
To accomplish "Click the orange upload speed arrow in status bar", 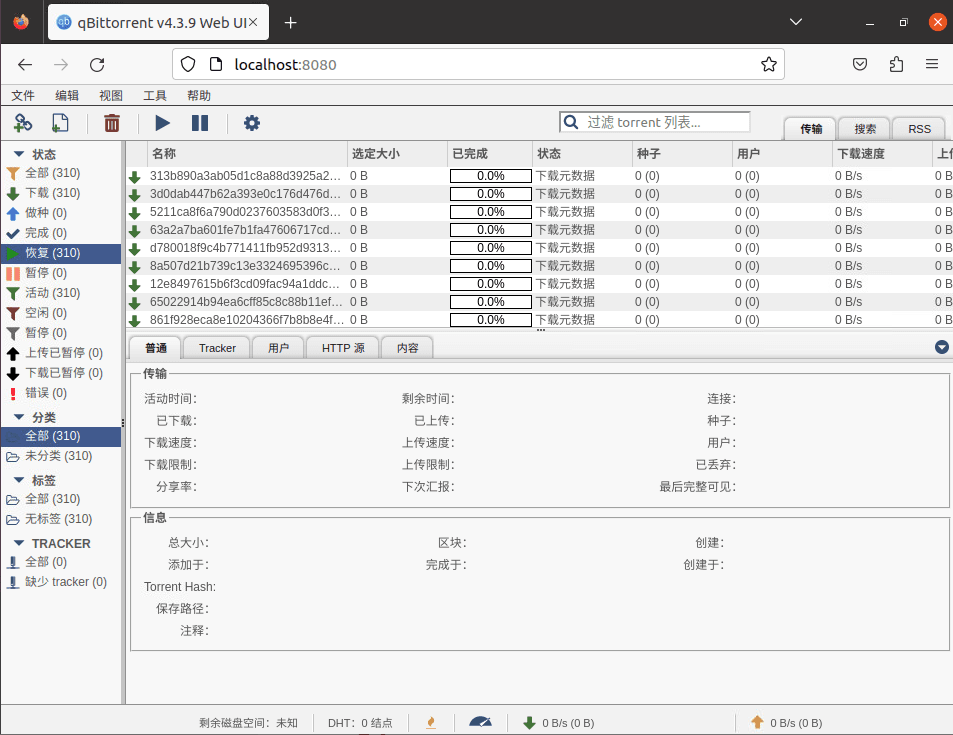I will pos(757,722).
